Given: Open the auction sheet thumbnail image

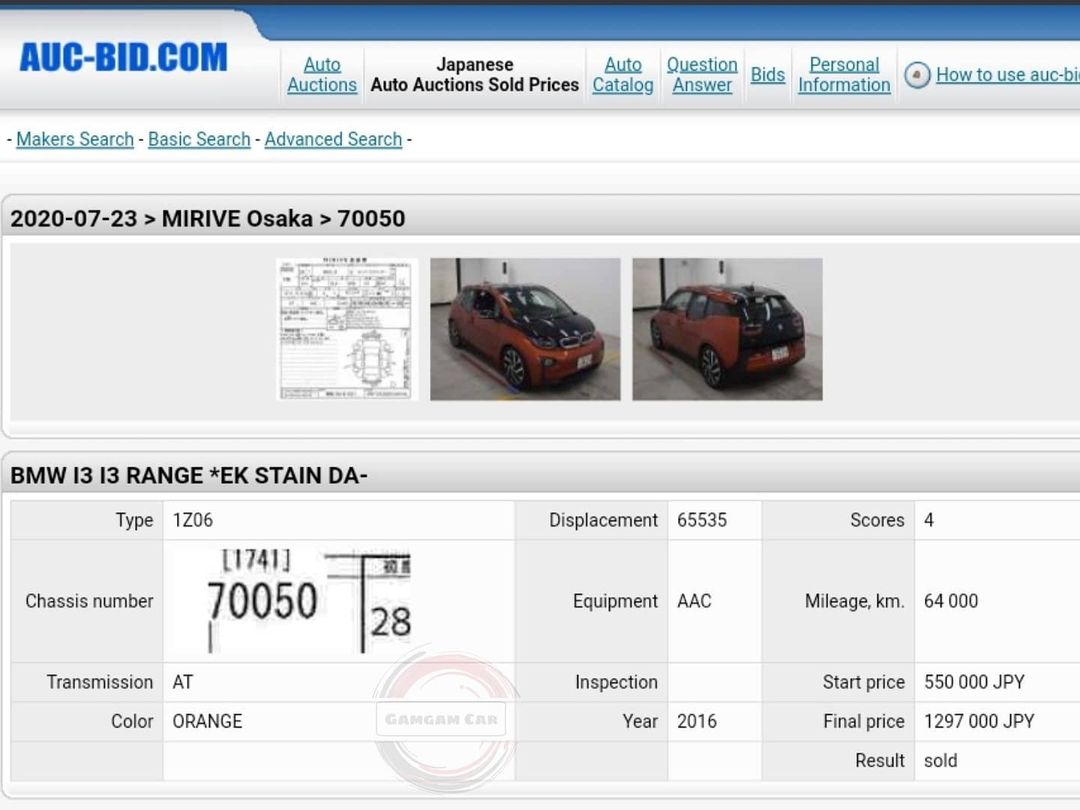Looking at the screenshot, I should 347,329.
